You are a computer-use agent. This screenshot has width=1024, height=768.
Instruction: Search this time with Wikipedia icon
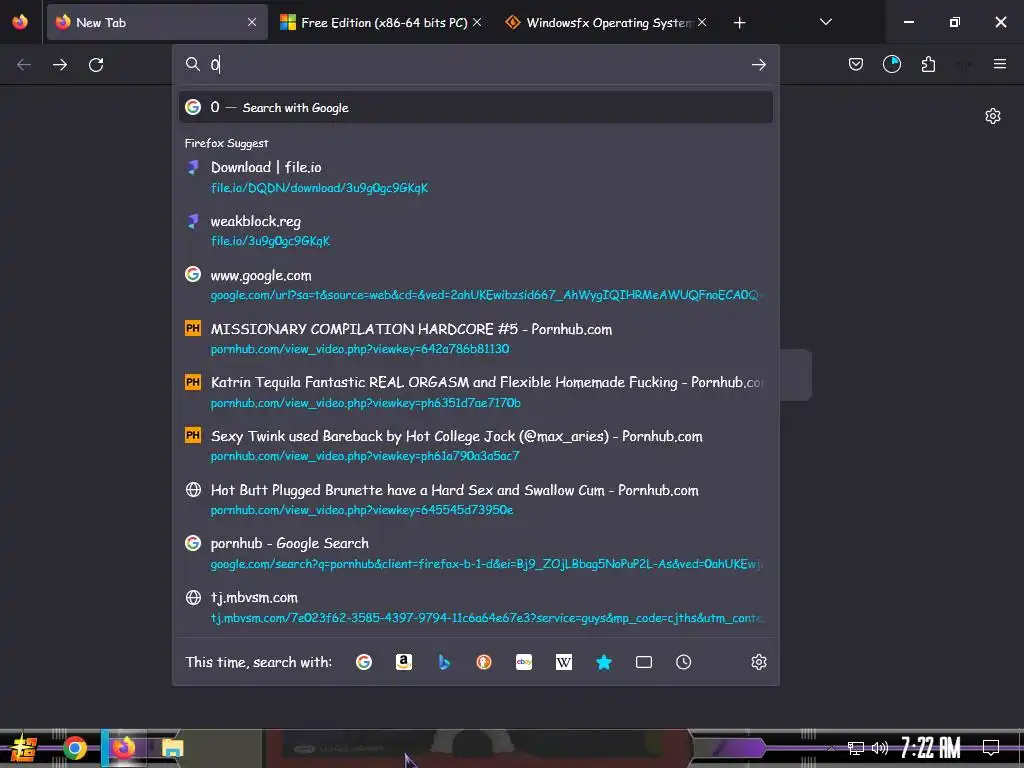564,662
